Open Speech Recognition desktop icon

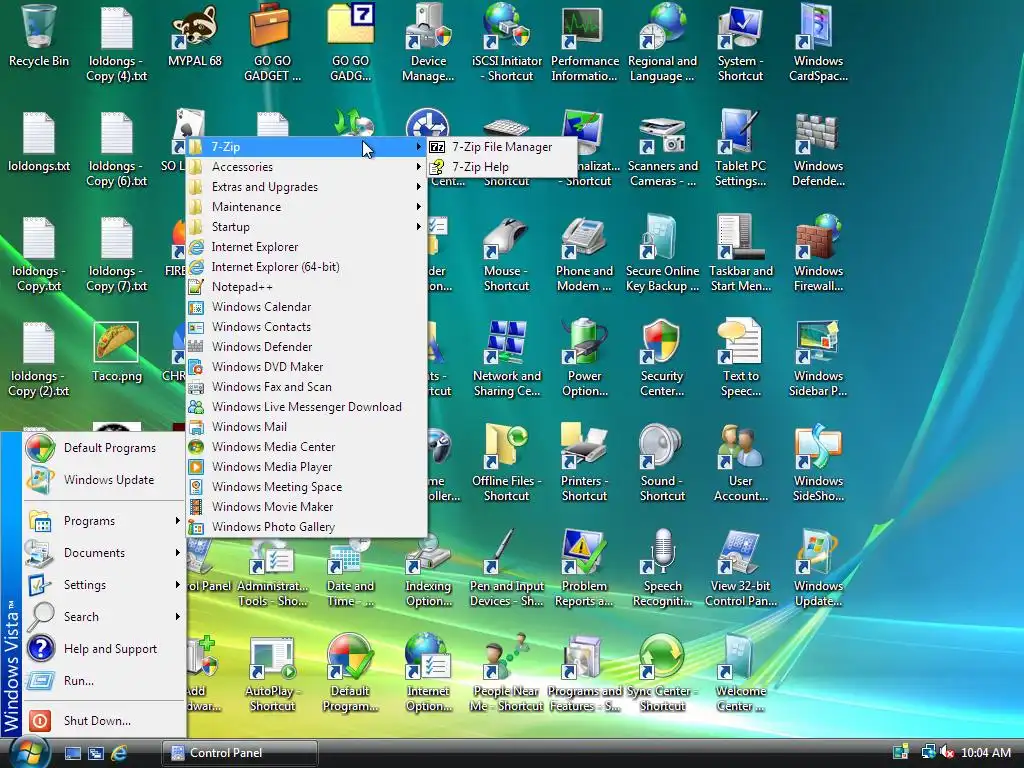pyautogui.click(x=662, y=569)
